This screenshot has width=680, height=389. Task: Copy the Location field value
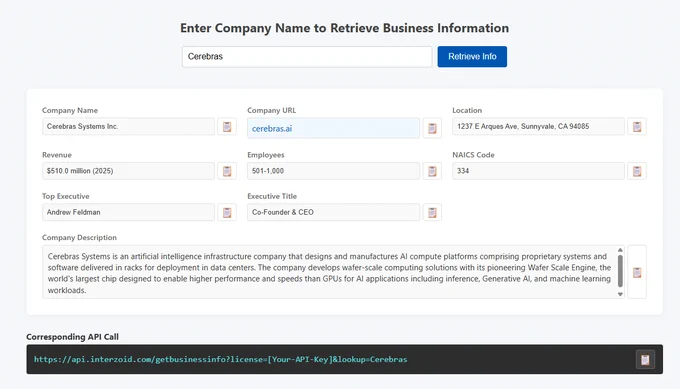click(x=637, y=127)
